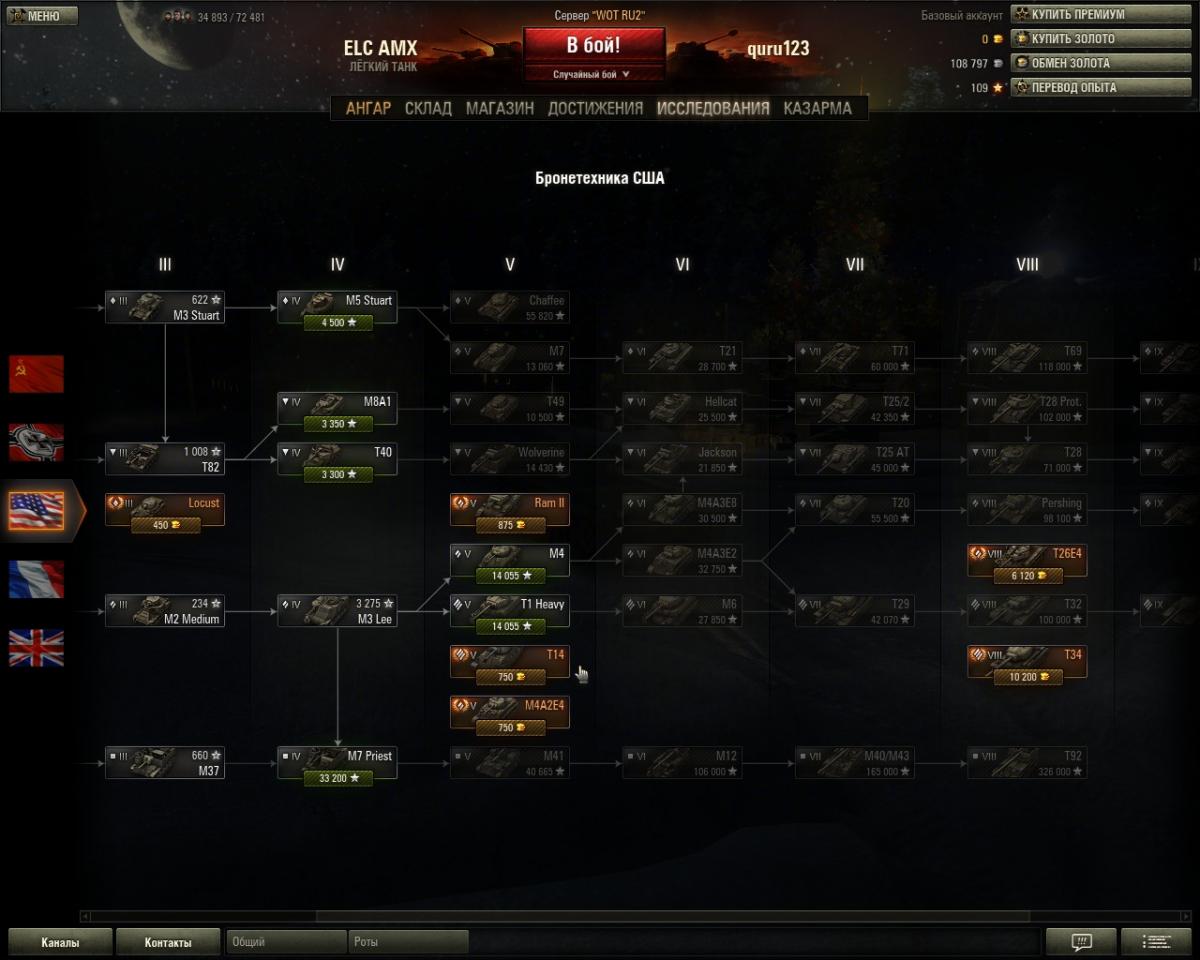Expand the Случайный бой battle type dropdown
This screenshot has height=960, width=1200.
click(594, 74)
